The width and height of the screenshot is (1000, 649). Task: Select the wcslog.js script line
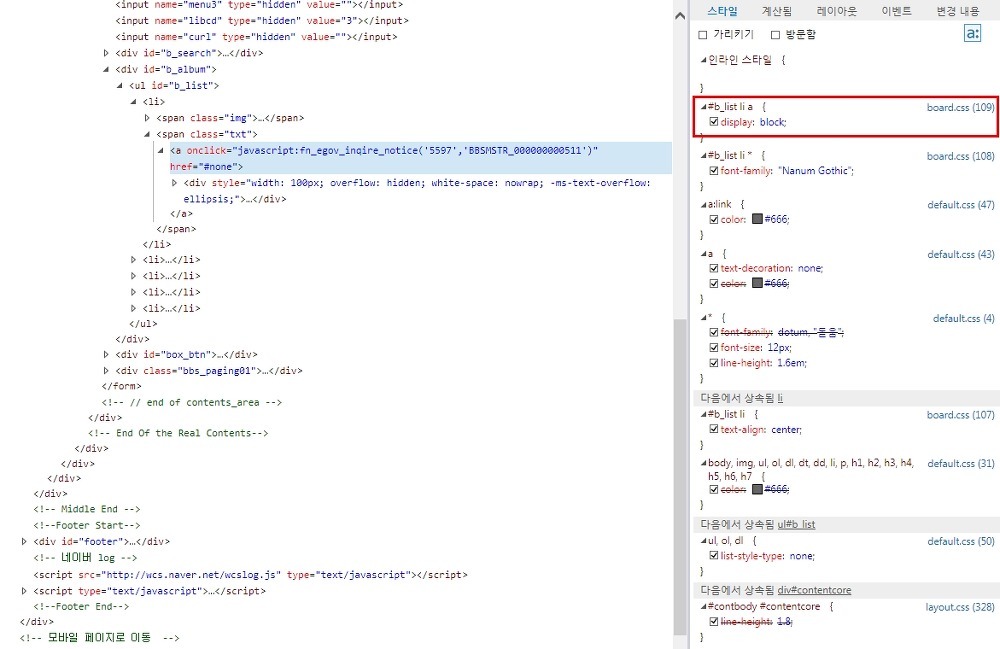tap(250, 574)
